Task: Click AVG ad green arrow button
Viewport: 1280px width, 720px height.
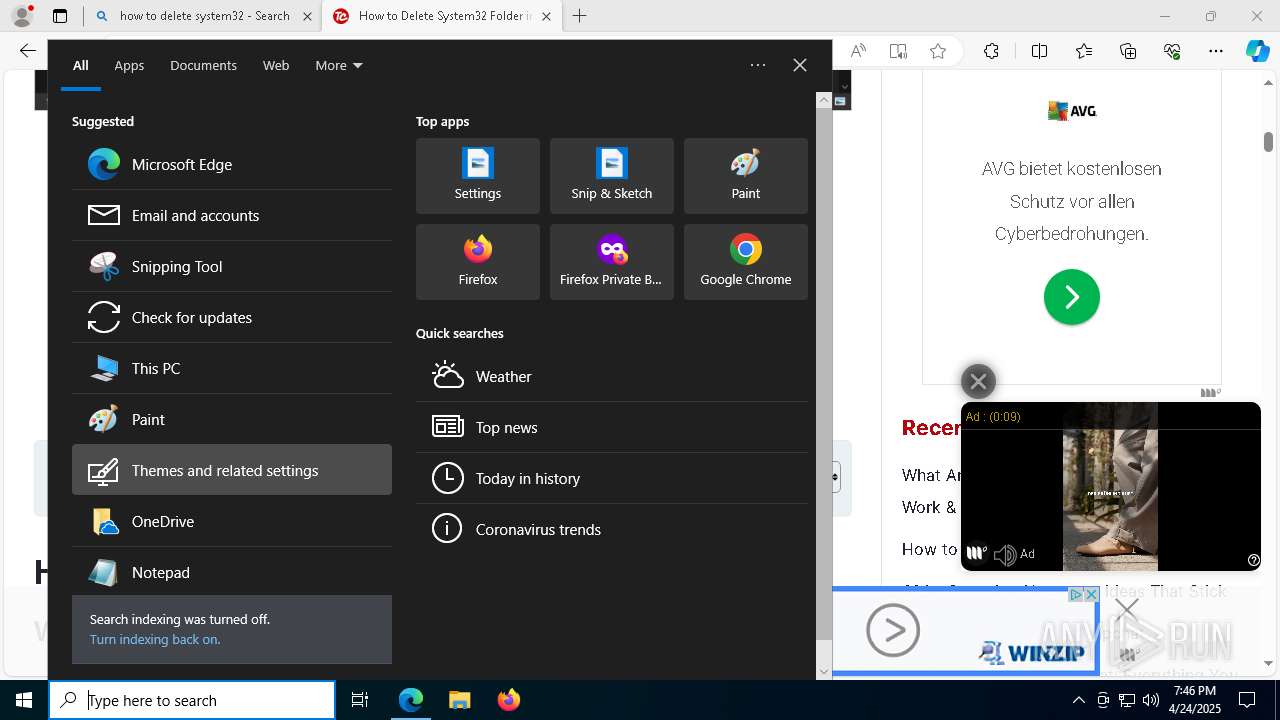Action: [1072, 297]
